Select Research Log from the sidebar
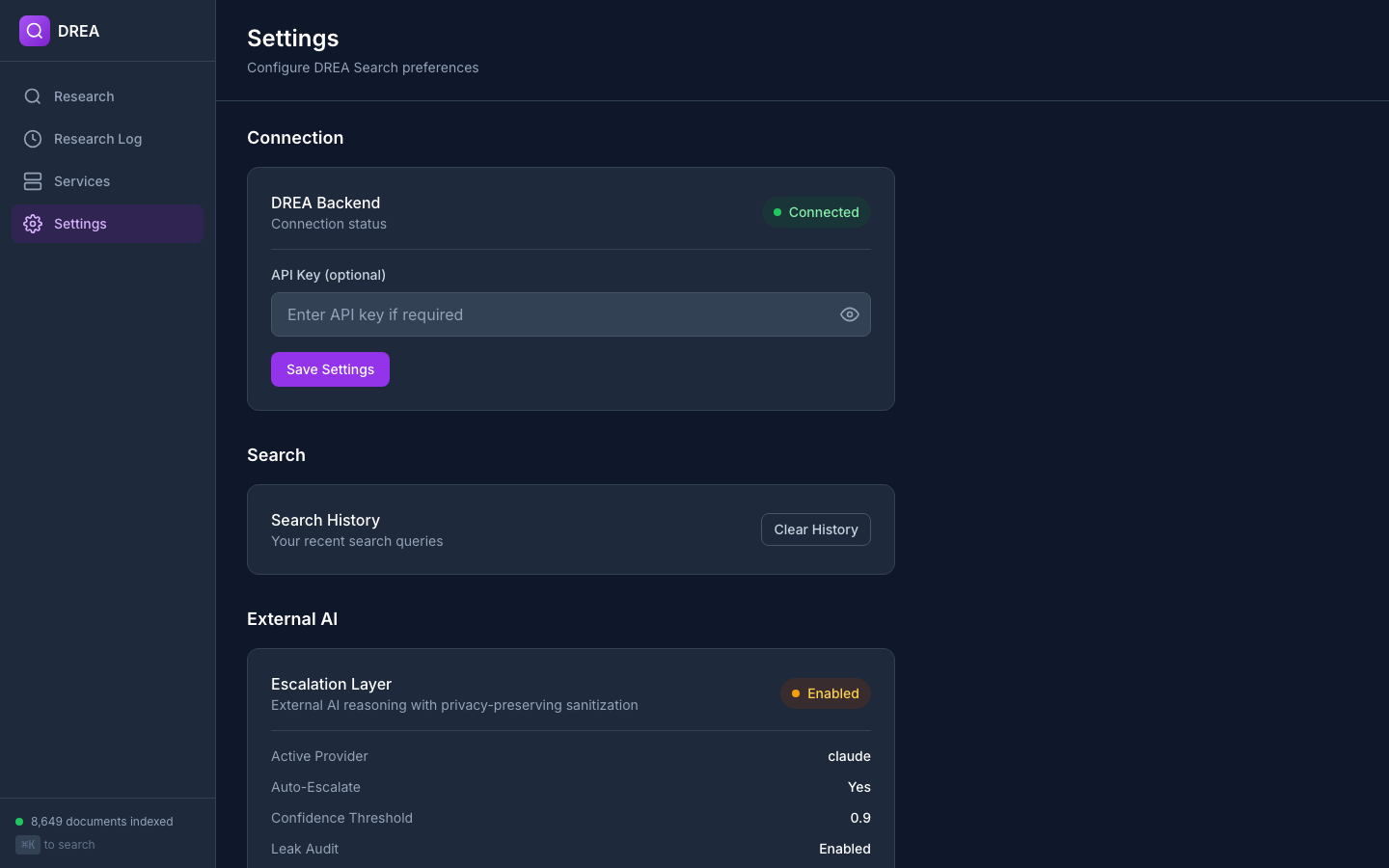The width and height of the screenshot is (1389, 868). [x=96, y=139]
